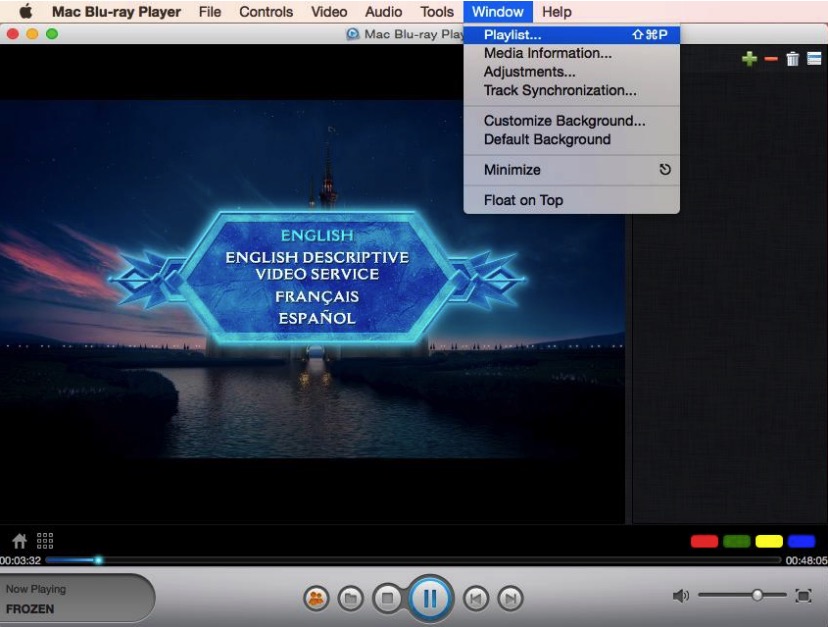This screenshot has width=828, height=627.
Task: Select ESPAÑOL language option
Action: tap(317, 319)
